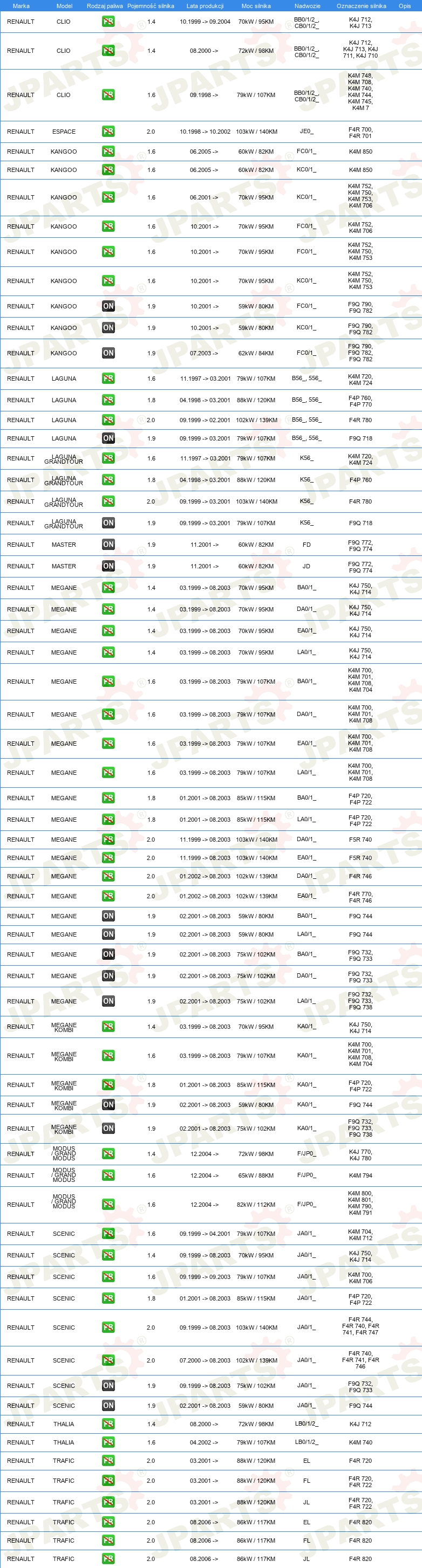422x1568 pixels.
Task: Click petrol icon for MEGANE KOMBI 1.8 row
Action: pos(108,1085)
